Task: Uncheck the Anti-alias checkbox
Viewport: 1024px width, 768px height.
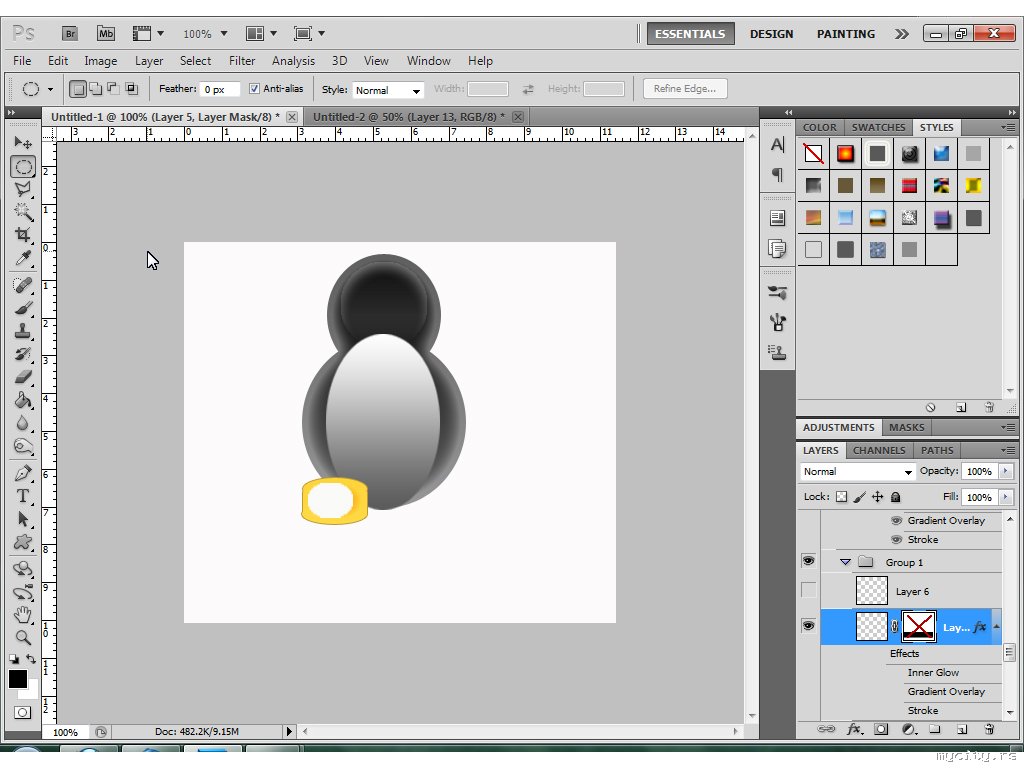Action: pos(254,89)
